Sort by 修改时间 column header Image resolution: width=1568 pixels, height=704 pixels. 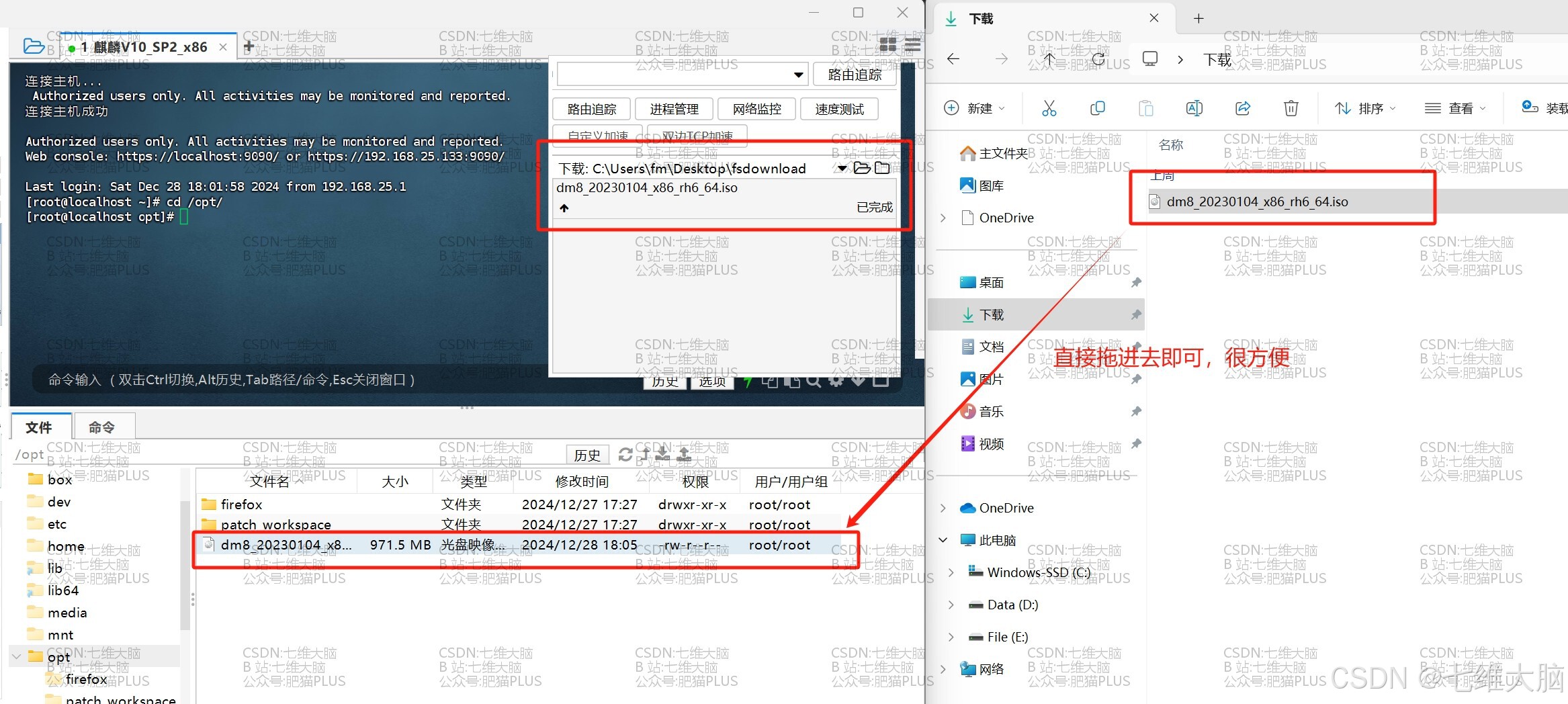[582, 482]
